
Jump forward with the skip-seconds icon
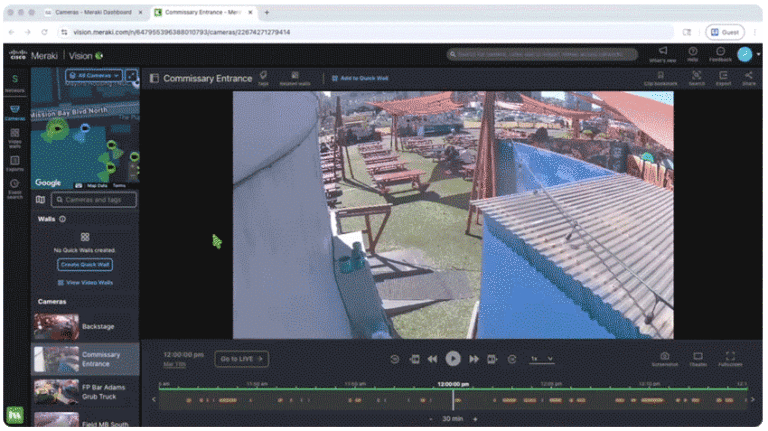pos(512,359)
